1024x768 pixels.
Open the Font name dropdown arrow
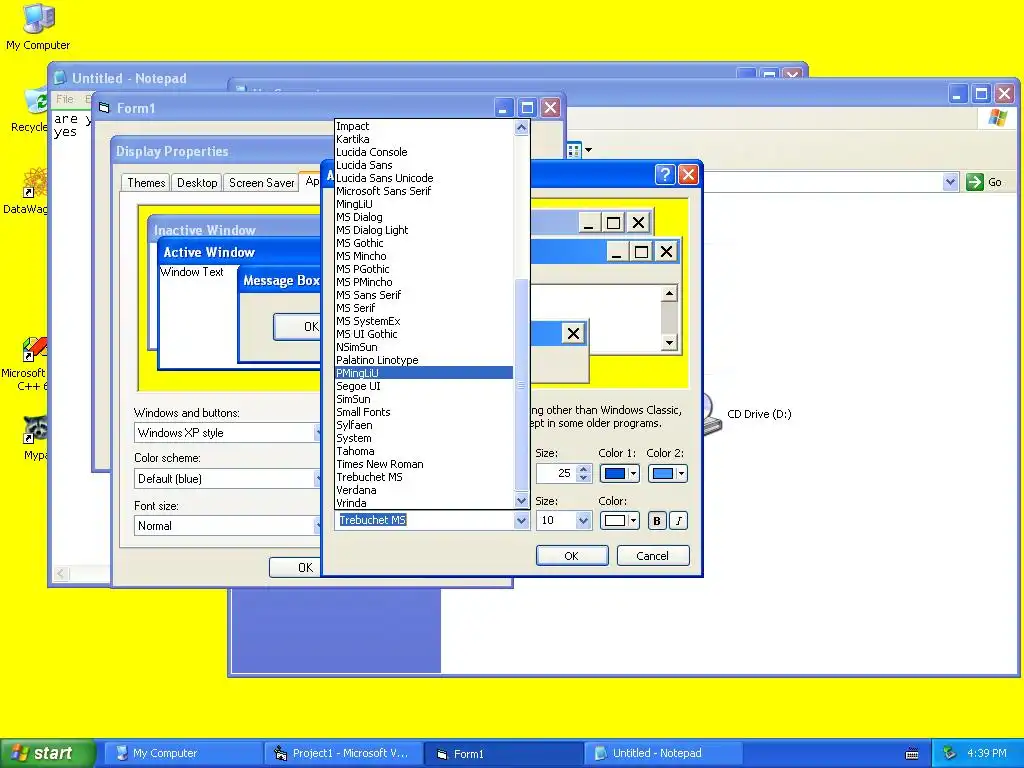pos(521,520)
